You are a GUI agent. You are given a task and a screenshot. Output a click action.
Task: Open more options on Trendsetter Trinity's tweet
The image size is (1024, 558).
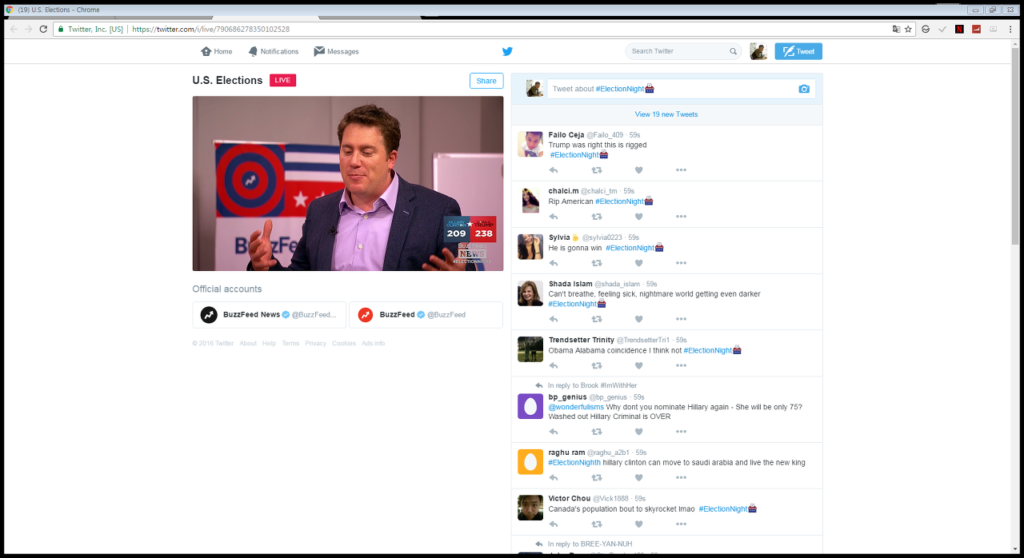pos(681,366)
